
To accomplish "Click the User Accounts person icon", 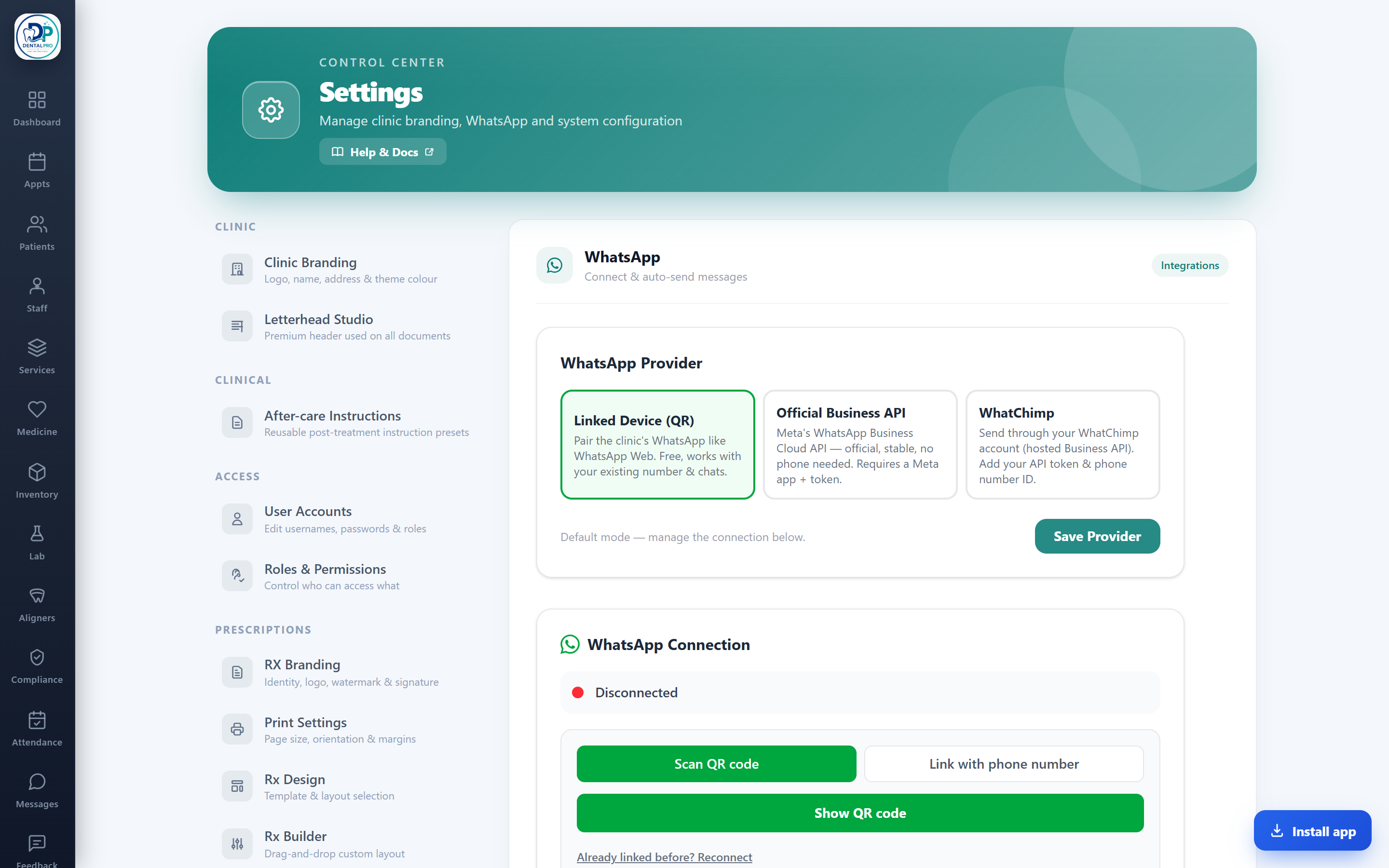I will (x=237, y=519).
